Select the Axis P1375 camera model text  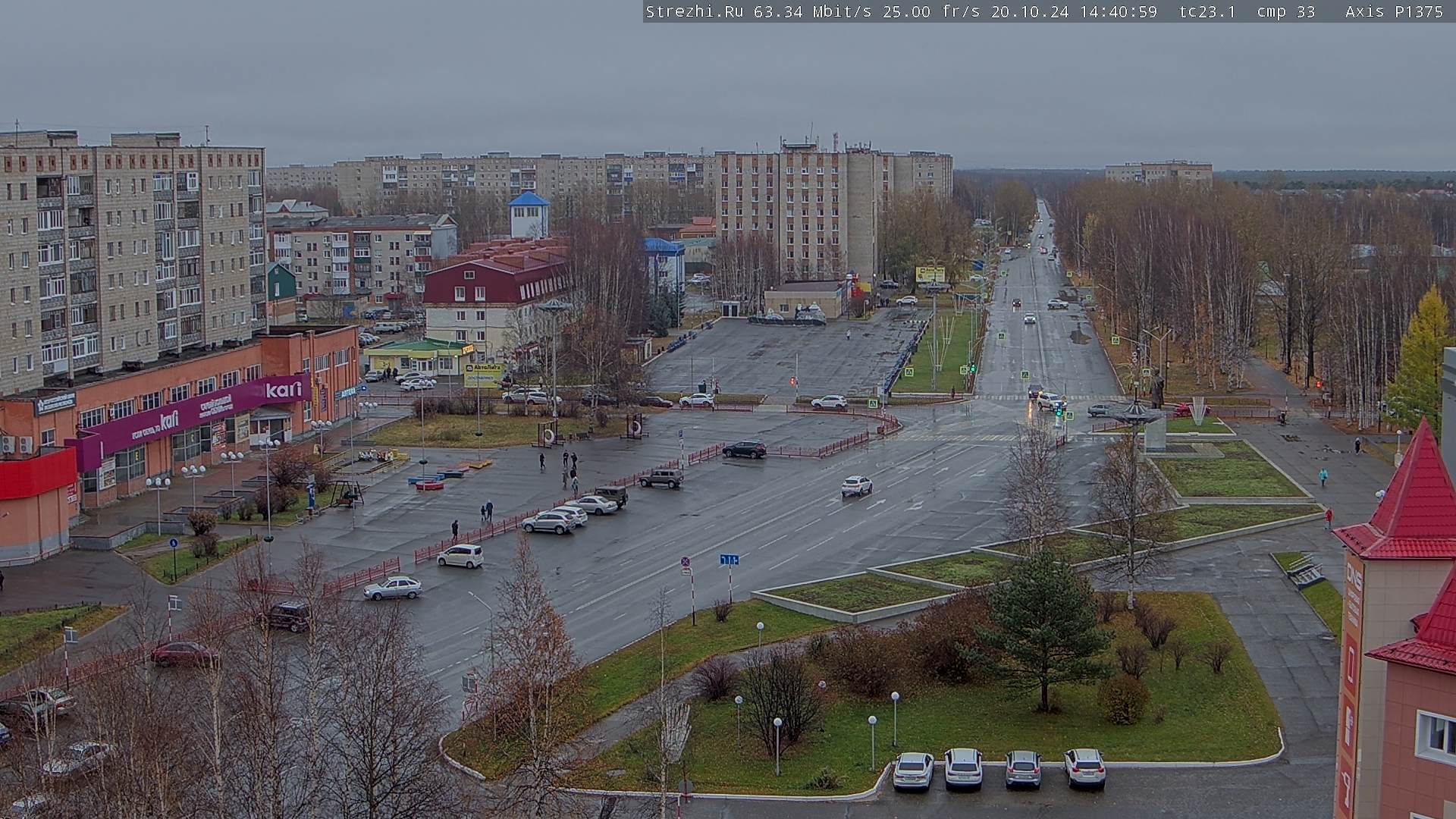[1394, 11]
